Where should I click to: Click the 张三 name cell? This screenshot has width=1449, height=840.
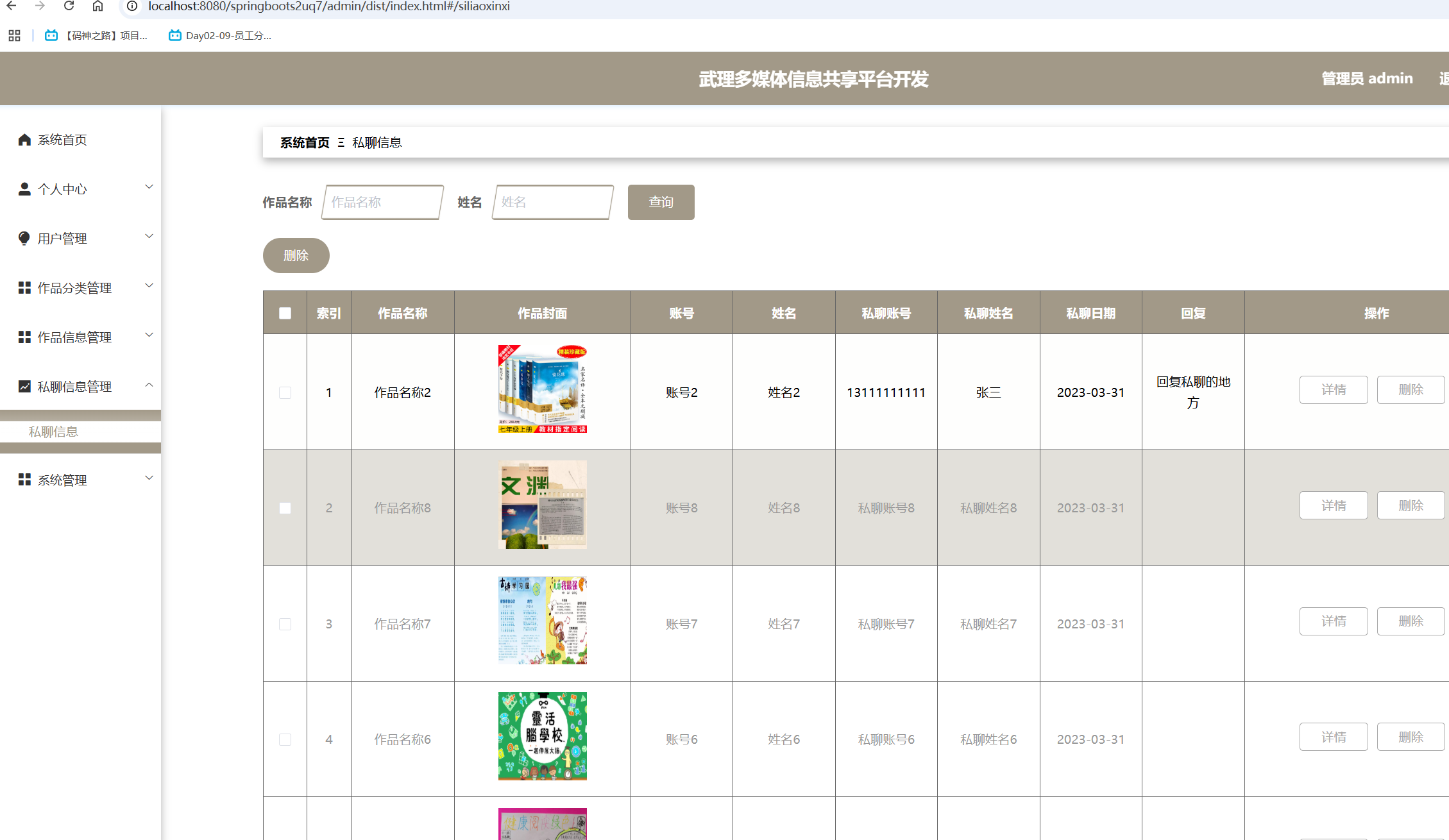[x=988, y=392]
